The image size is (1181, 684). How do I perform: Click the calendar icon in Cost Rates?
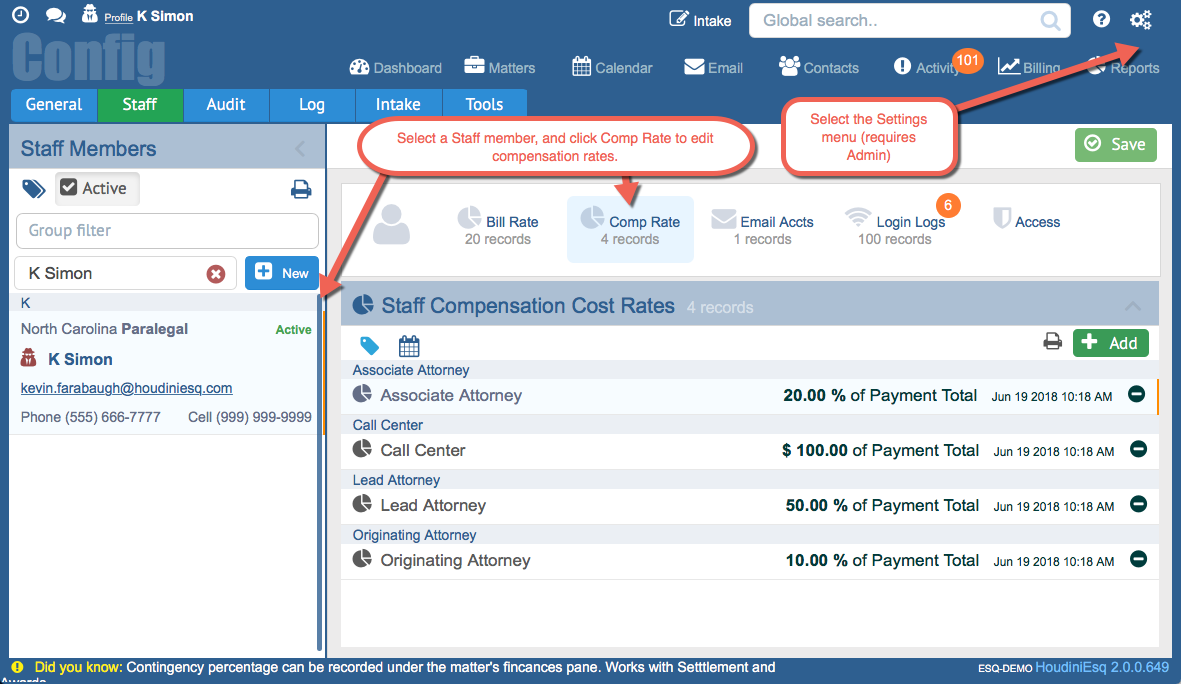(x=409, y=346)
